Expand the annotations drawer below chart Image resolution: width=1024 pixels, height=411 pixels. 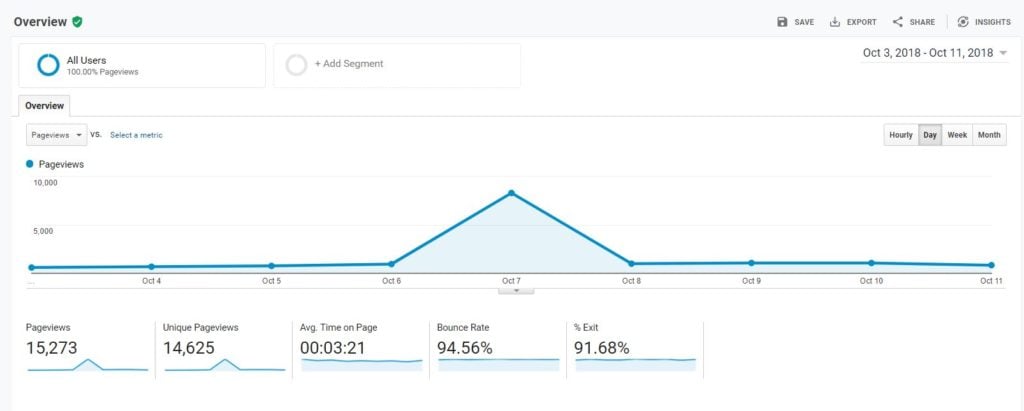click(516, 290)
